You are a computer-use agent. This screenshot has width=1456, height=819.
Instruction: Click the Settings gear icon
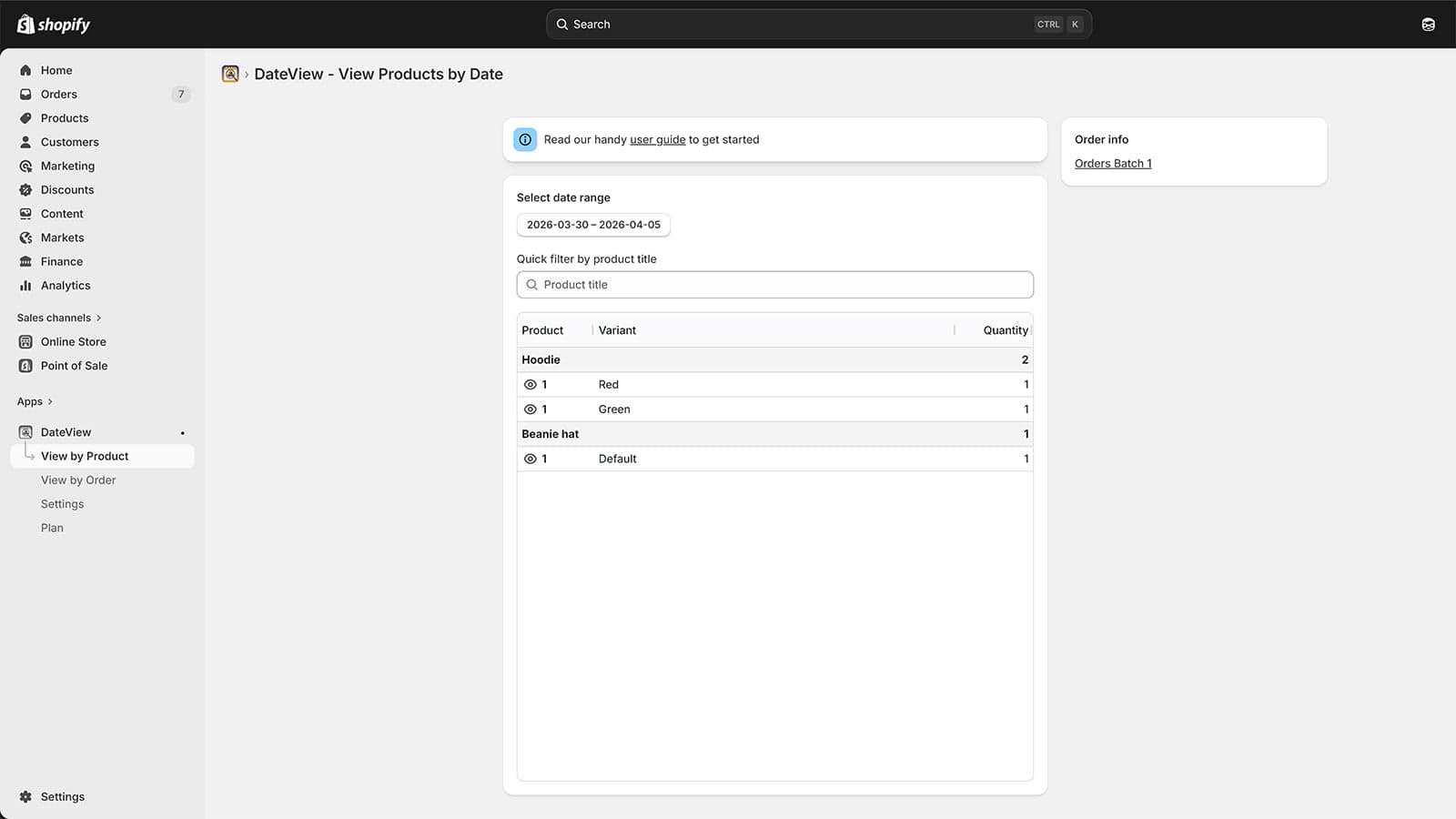click(25, 796)
